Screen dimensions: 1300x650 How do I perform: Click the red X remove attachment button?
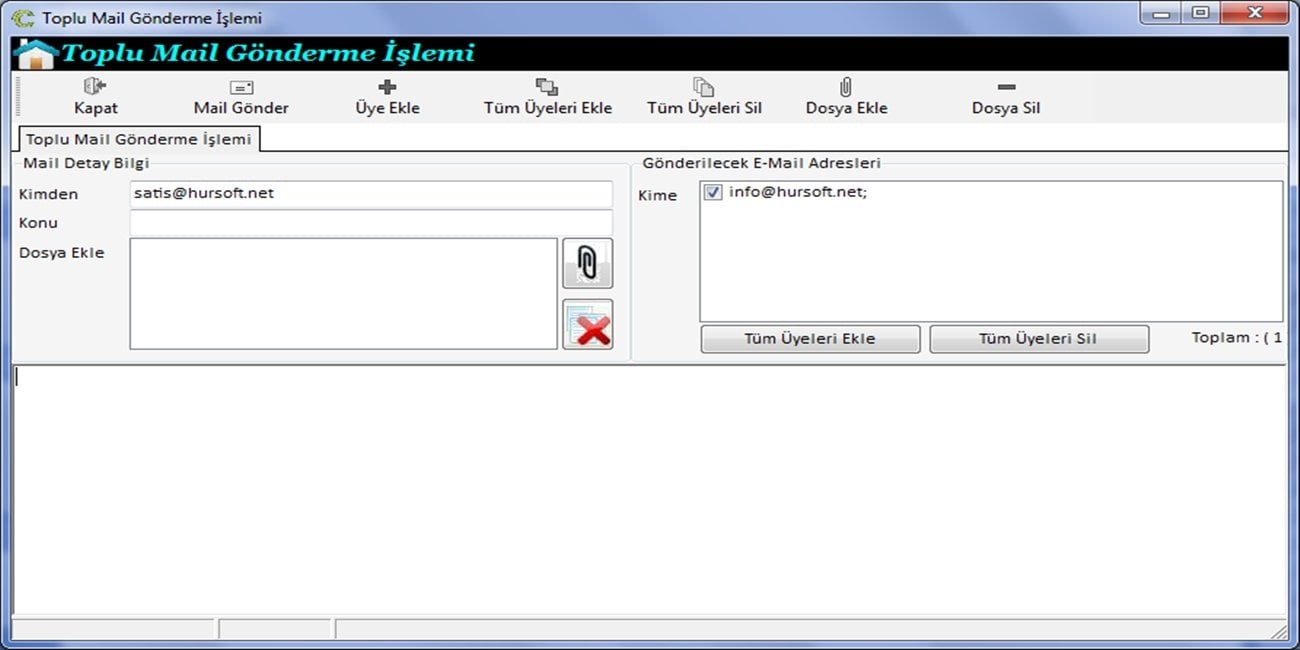[588, 325]
